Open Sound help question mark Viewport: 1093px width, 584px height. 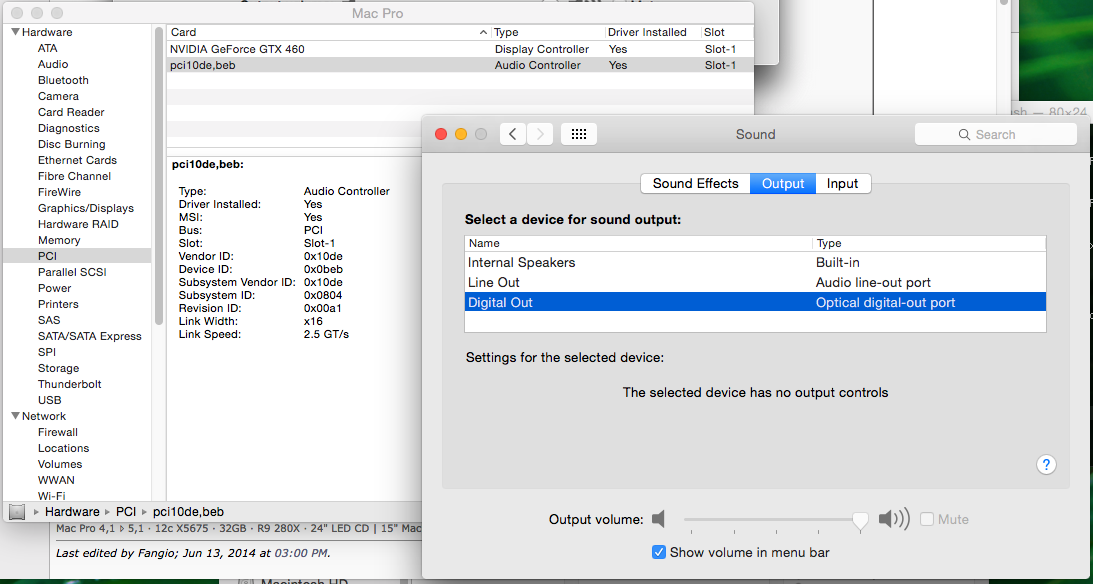[1046, 465]
